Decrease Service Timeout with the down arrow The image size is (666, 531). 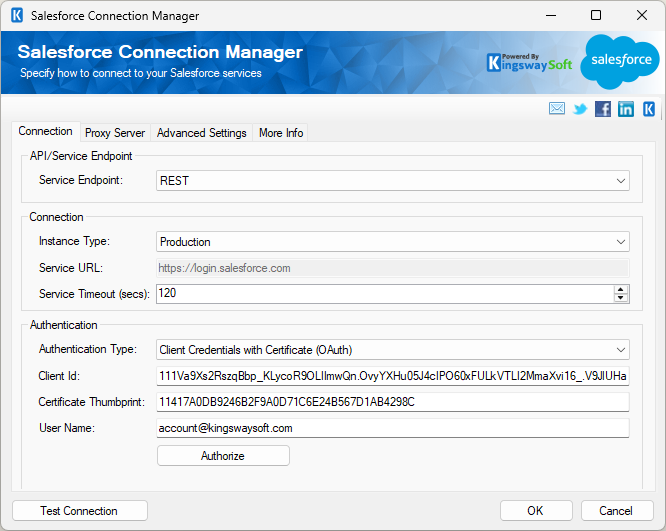[621, 297]
